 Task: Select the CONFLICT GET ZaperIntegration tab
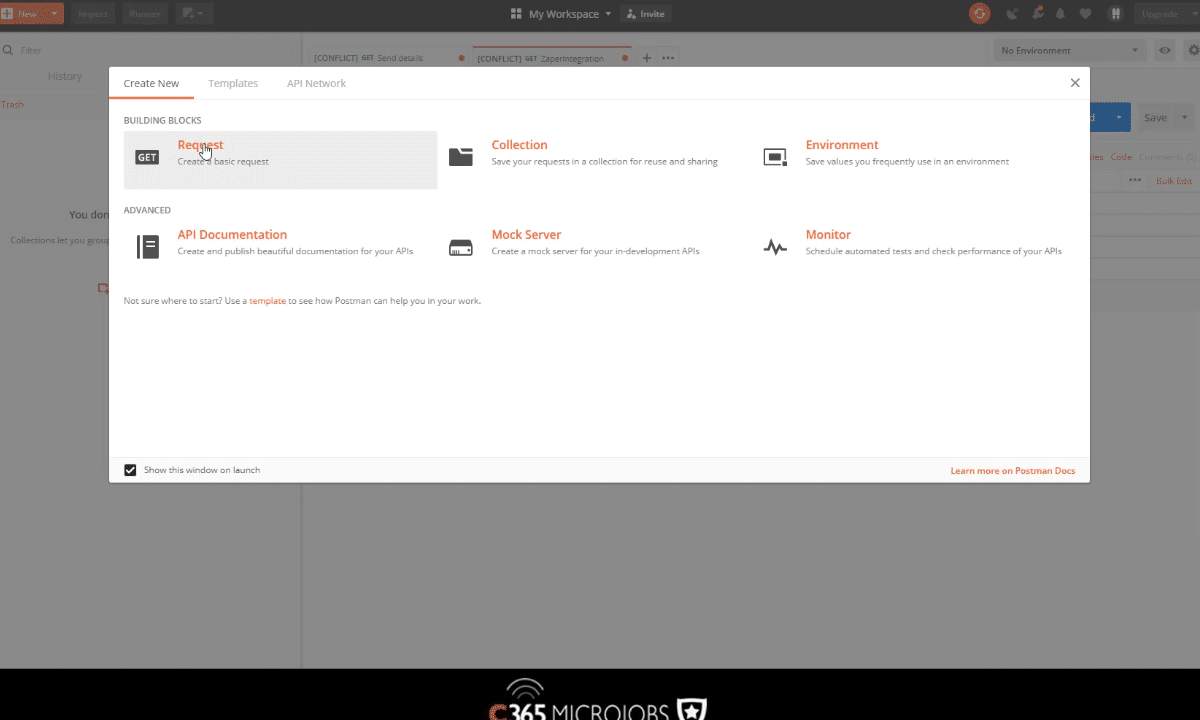[551, 58]
